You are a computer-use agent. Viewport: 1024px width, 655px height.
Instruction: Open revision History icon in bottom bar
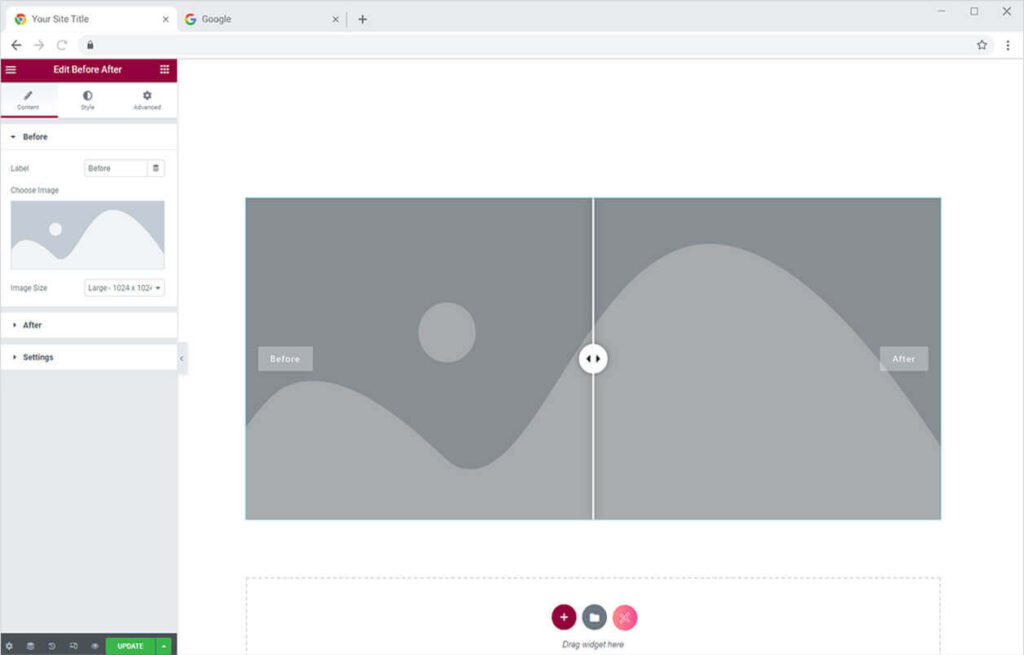pos(52,646)
